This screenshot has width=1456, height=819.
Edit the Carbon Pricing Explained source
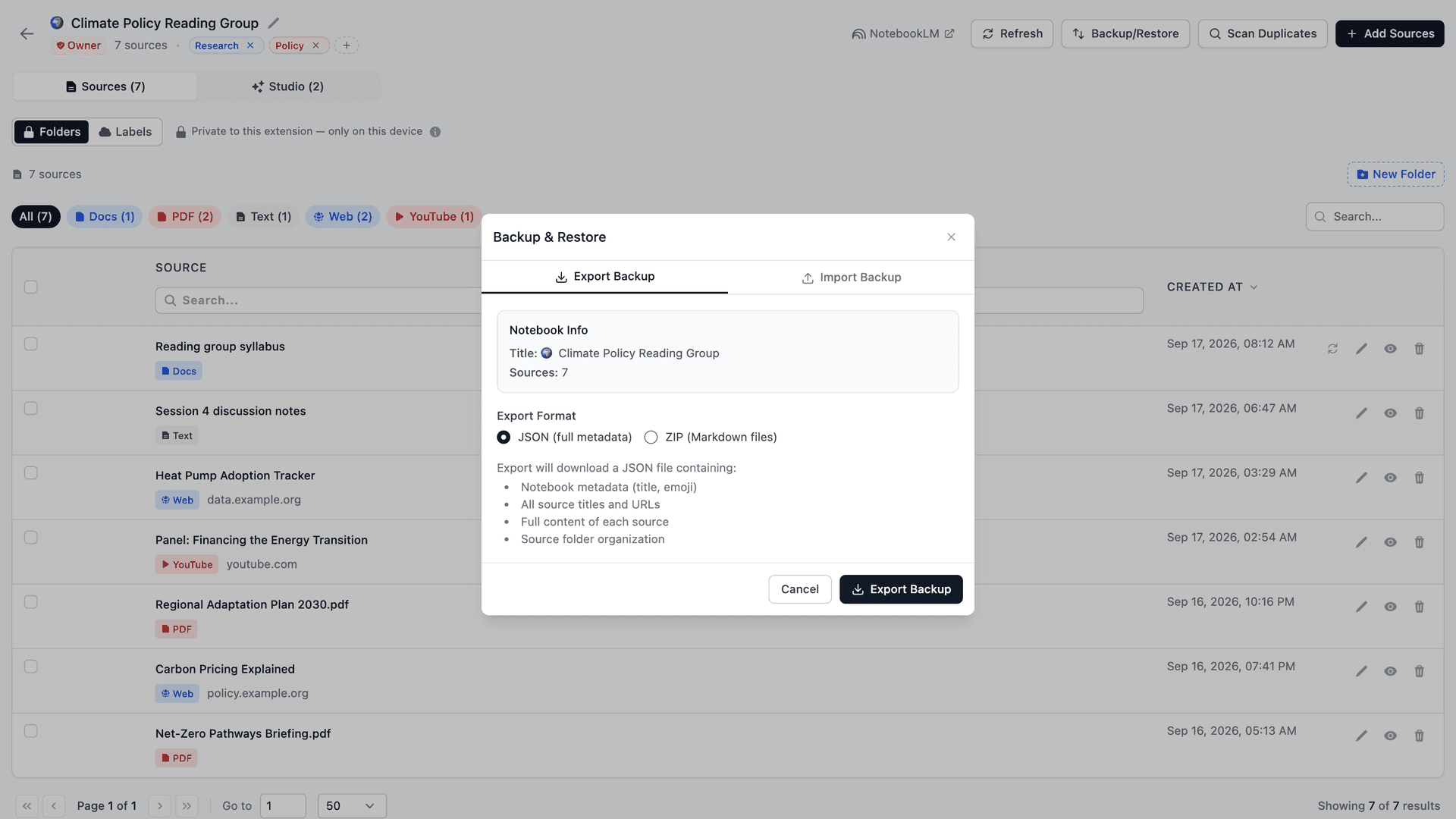[x=1361, y=671]
